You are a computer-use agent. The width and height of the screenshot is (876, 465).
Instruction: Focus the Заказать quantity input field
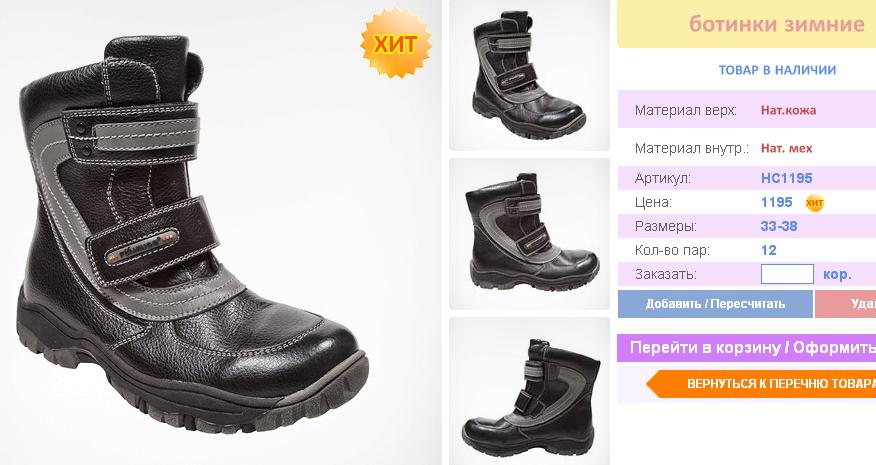[787, 274]
